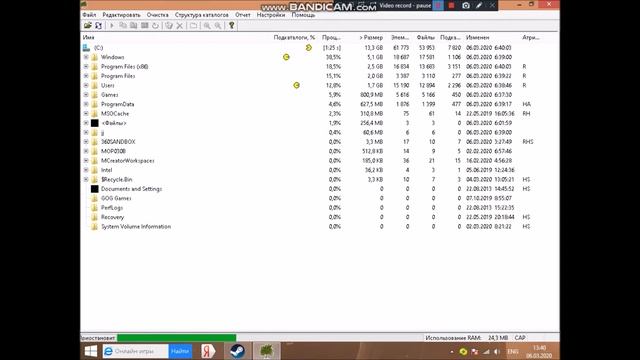Click the question mark help icon
This screenshot has width=640, height=360.
click(231, 25)
